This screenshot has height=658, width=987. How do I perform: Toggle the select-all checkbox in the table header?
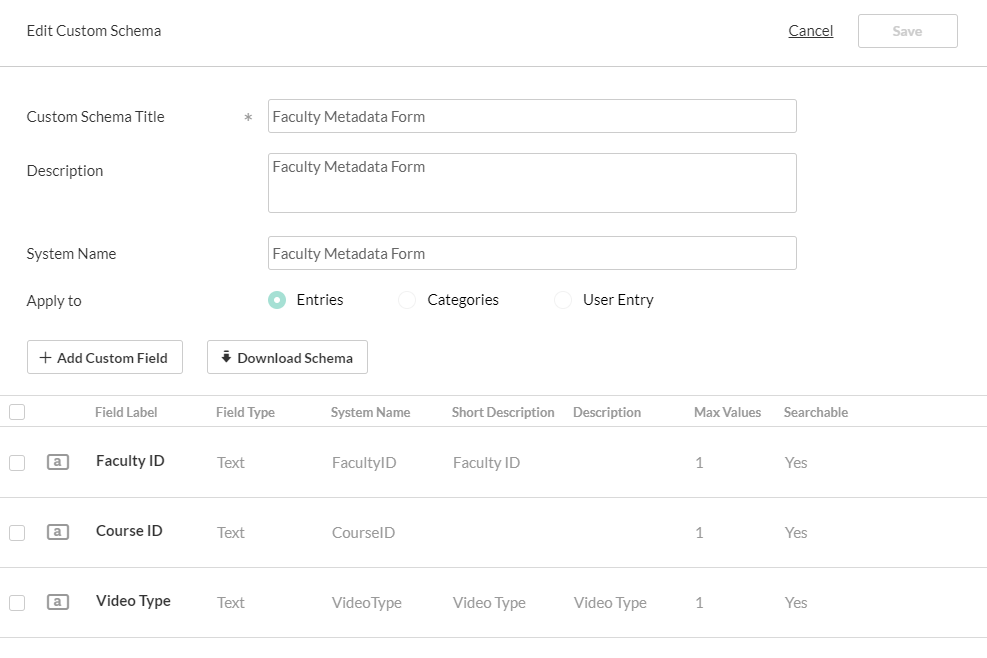[17, 412]
